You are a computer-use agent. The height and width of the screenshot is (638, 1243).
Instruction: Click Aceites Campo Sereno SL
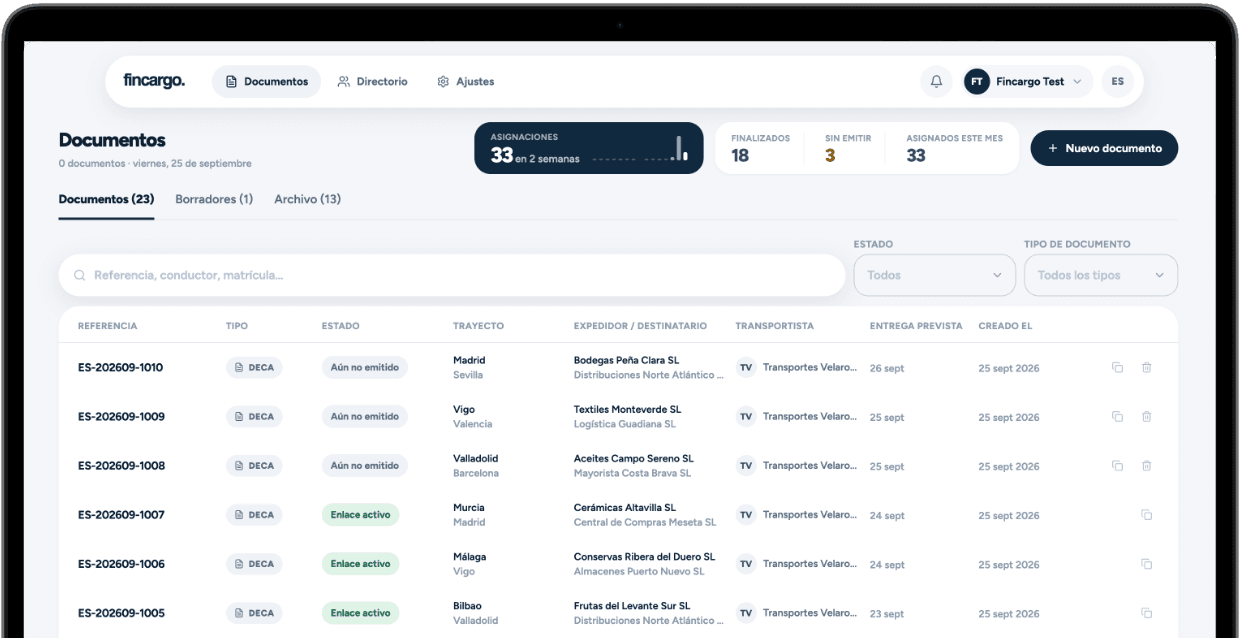[633, 458]
